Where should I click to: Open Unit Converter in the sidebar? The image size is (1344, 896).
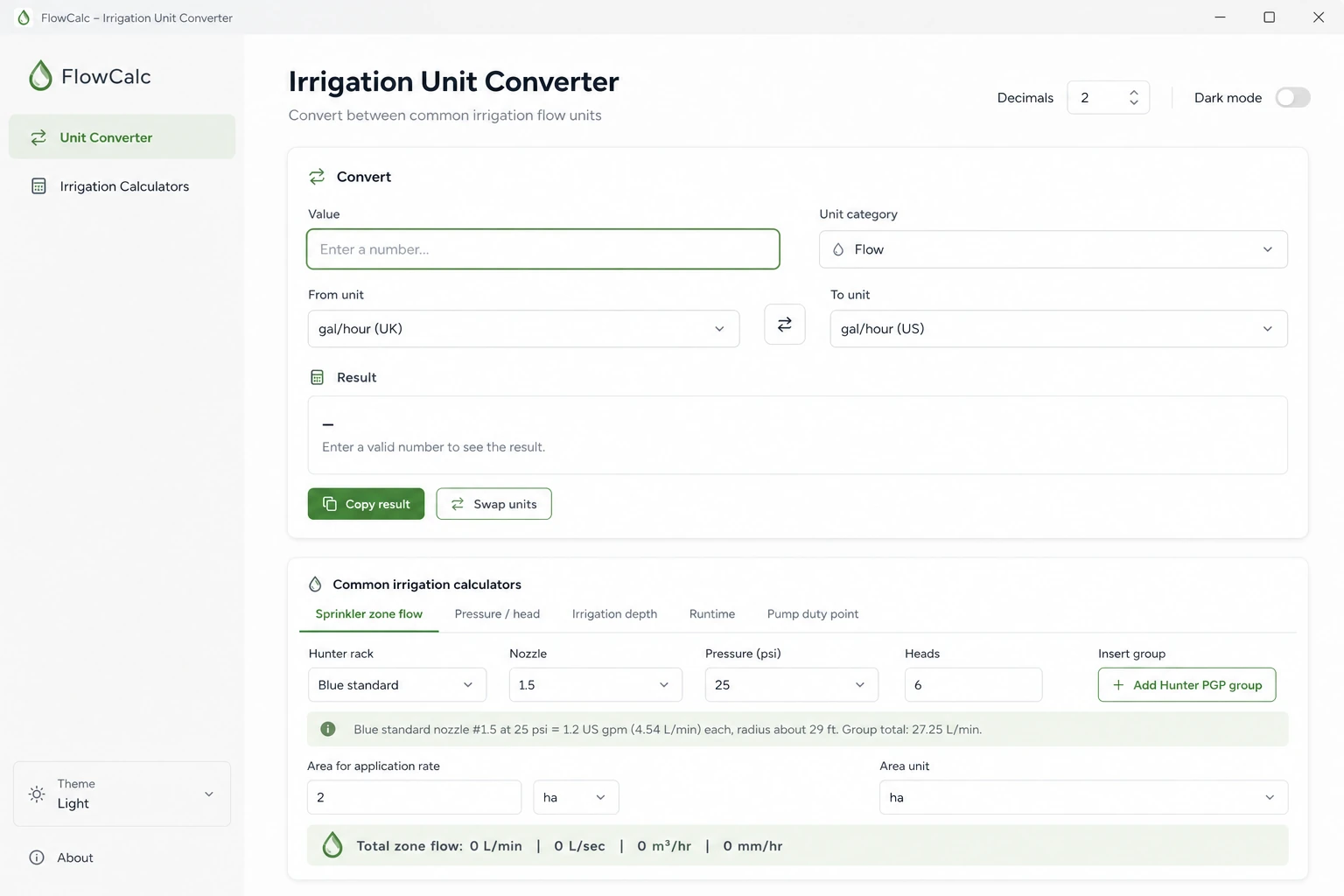(x=122, y=137)
